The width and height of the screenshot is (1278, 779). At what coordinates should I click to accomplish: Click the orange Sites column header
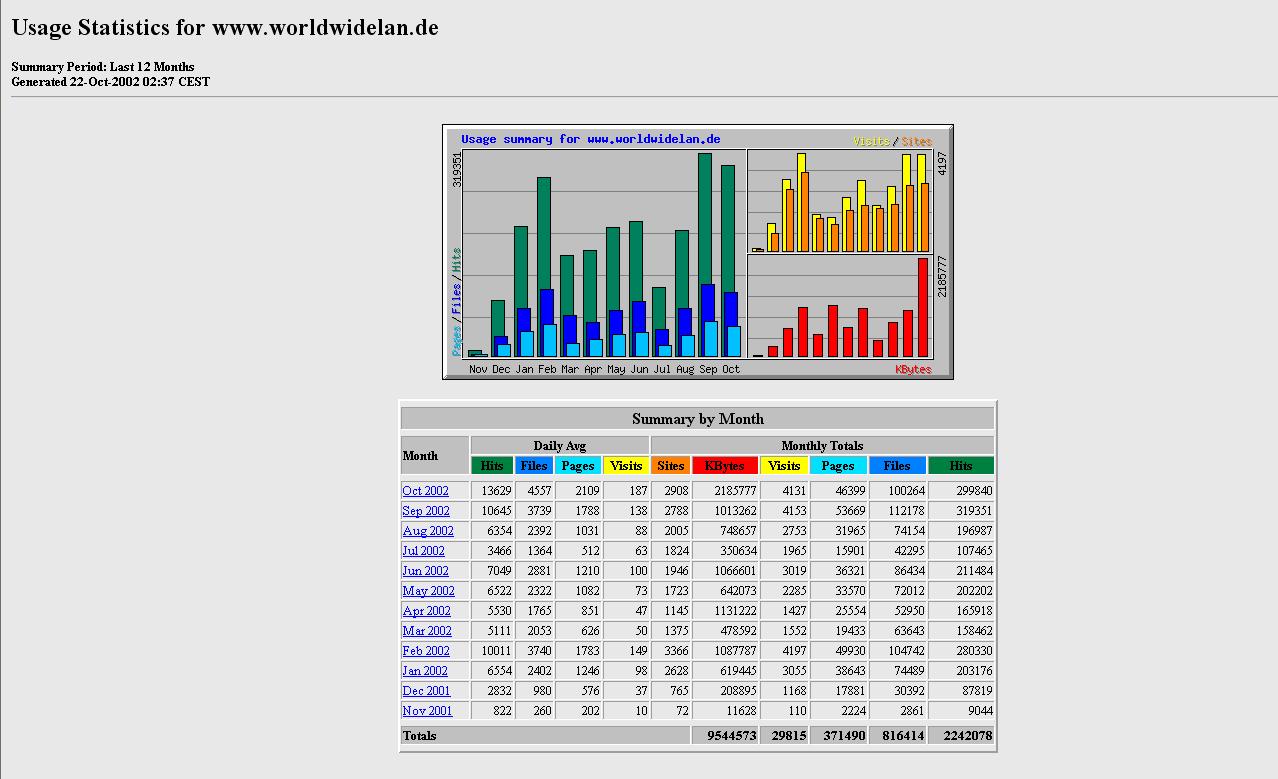pos(670,466)
